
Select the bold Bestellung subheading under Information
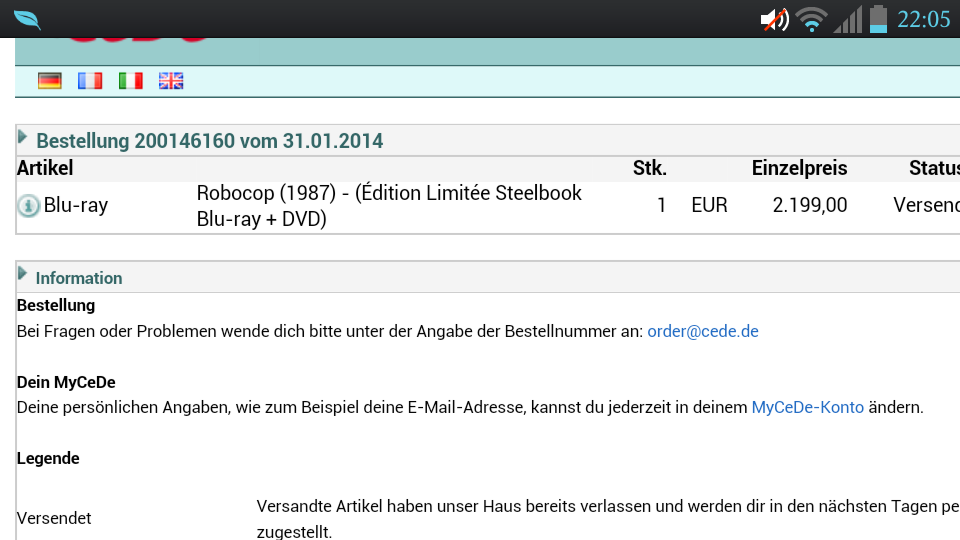tap(56, 306)
